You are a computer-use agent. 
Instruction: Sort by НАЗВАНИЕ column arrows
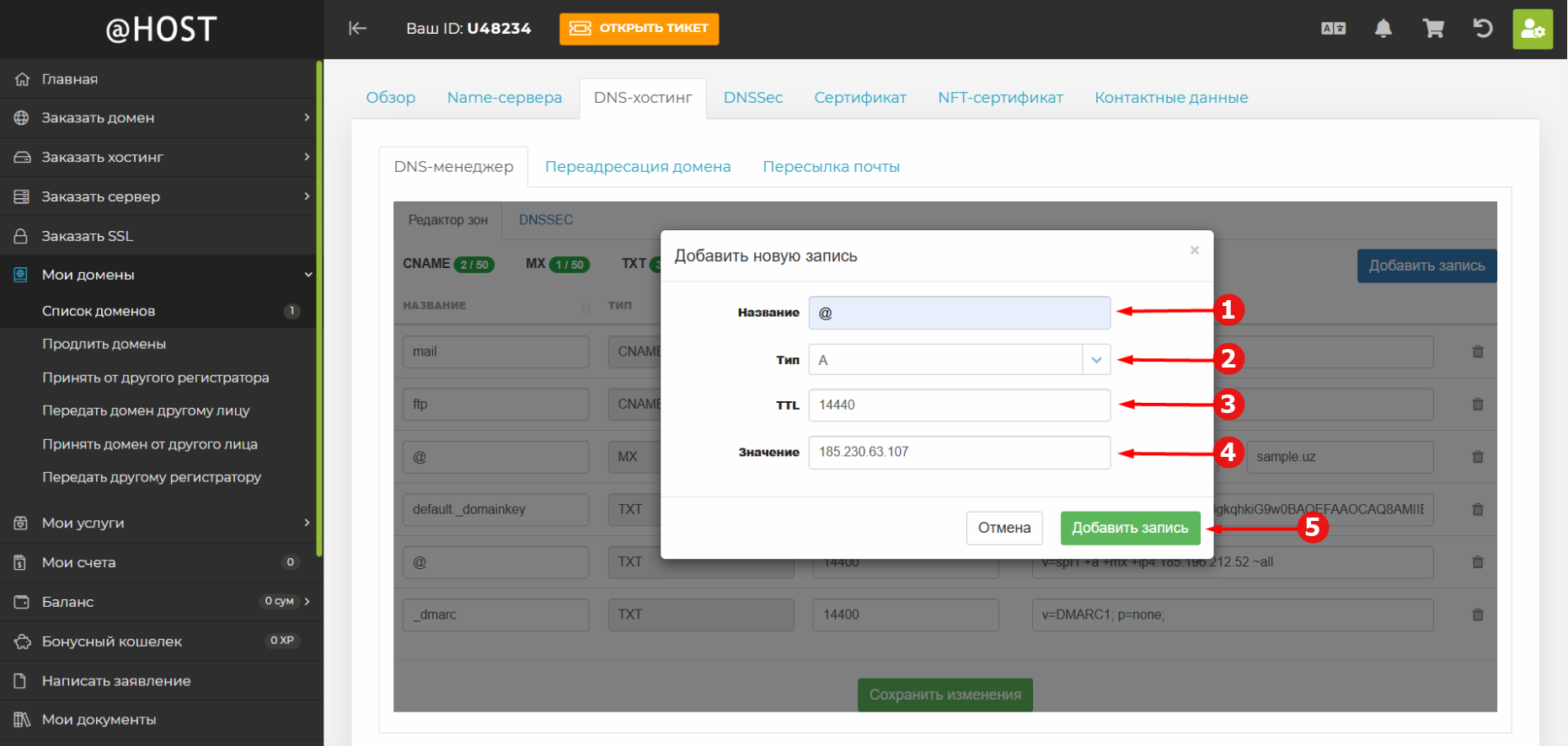tap(586, 307)
